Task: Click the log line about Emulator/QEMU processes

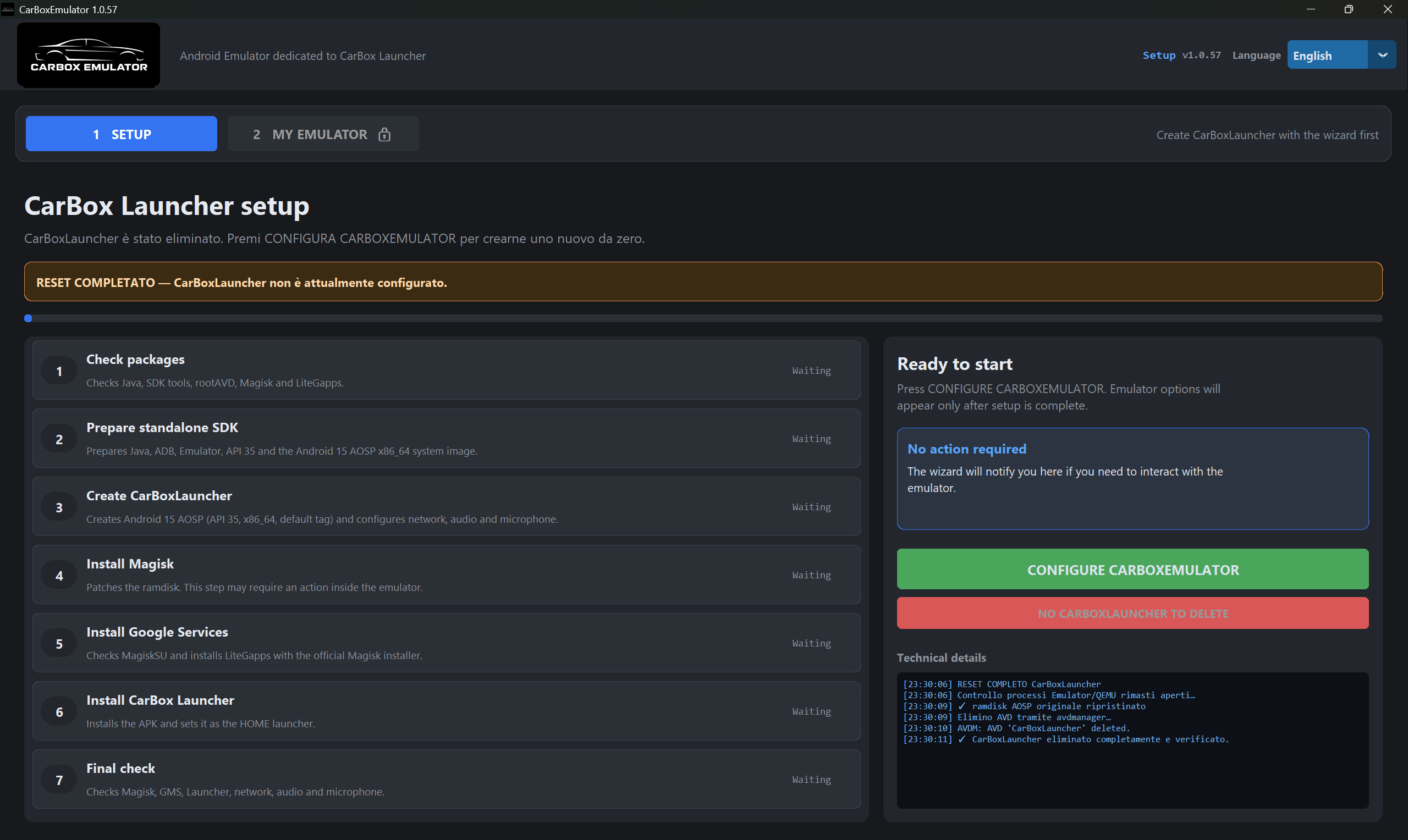Action: click(x=1048, y=695)
